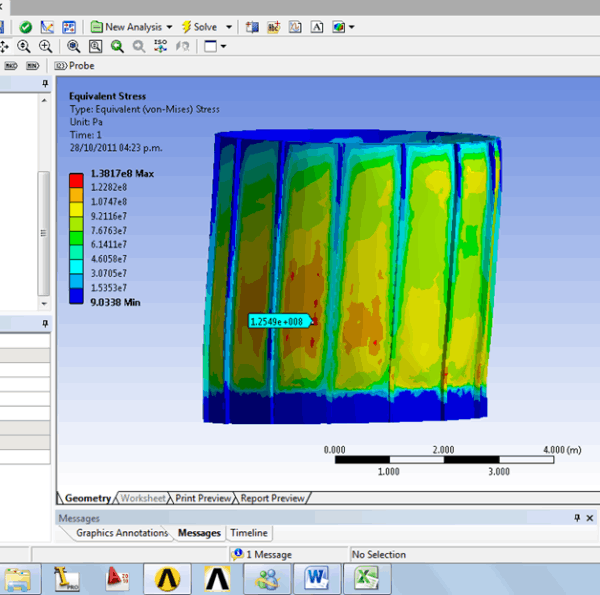Screen dimensions: 600x595
Task: Click the Solve button
Action: [200, 27]
